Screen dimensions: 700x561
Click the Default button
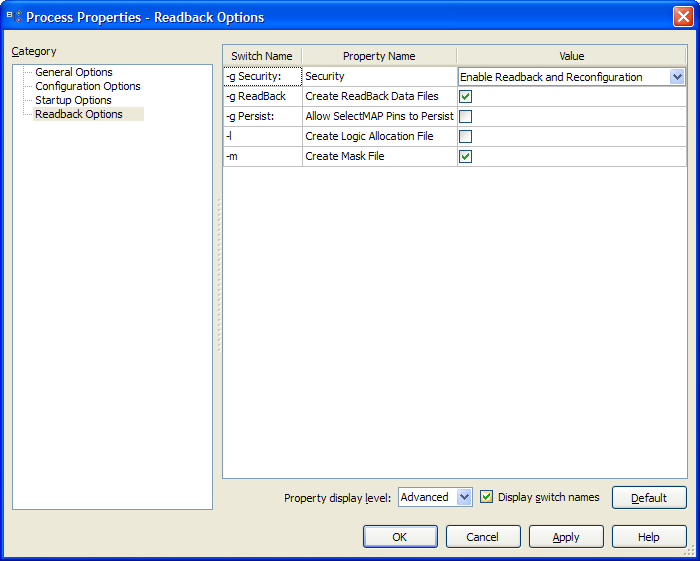pos(649,498)
